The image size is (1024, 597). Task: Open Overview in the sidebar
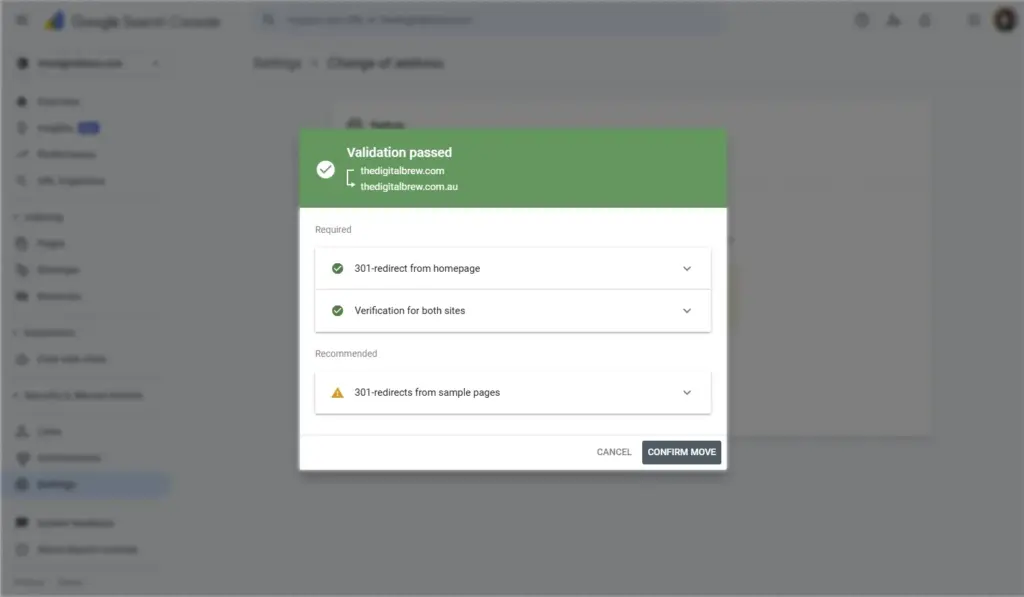(x=57, y=101)
